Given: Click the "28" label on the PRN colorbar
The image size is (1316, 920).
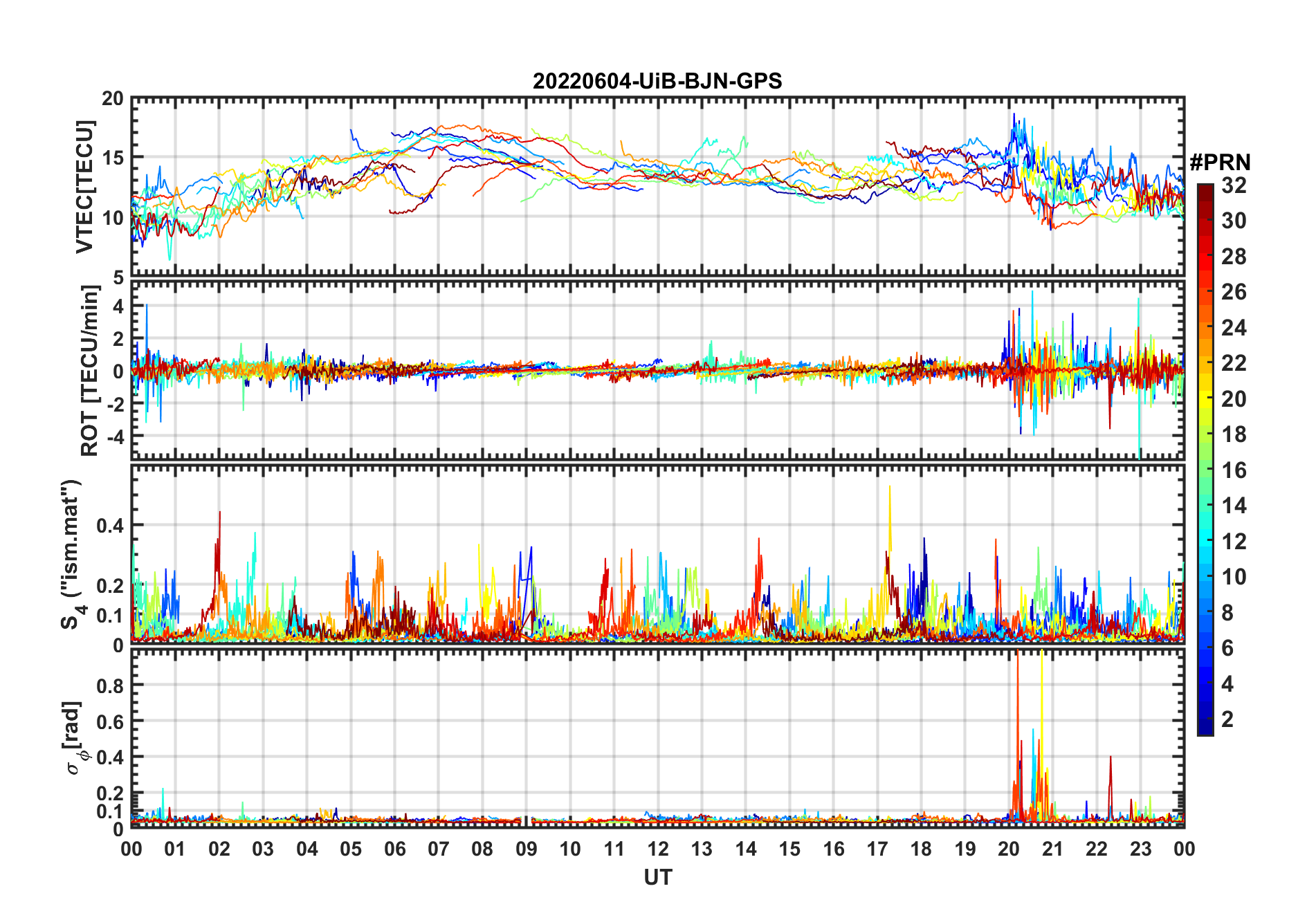Looking at the screenshot, I should tap(1234, 257).
